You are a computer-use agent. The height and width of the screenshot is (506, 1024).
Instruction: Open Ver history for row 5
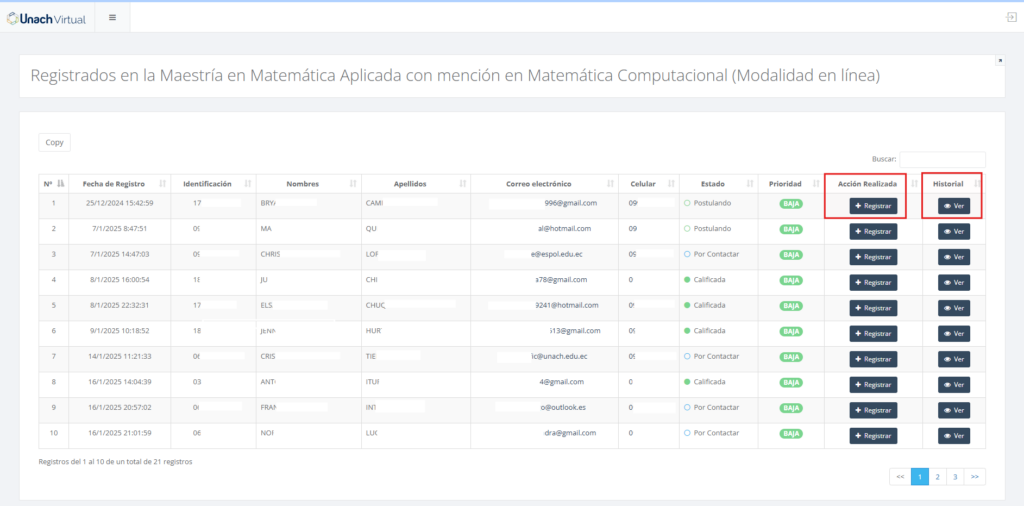tap(953, 308)
